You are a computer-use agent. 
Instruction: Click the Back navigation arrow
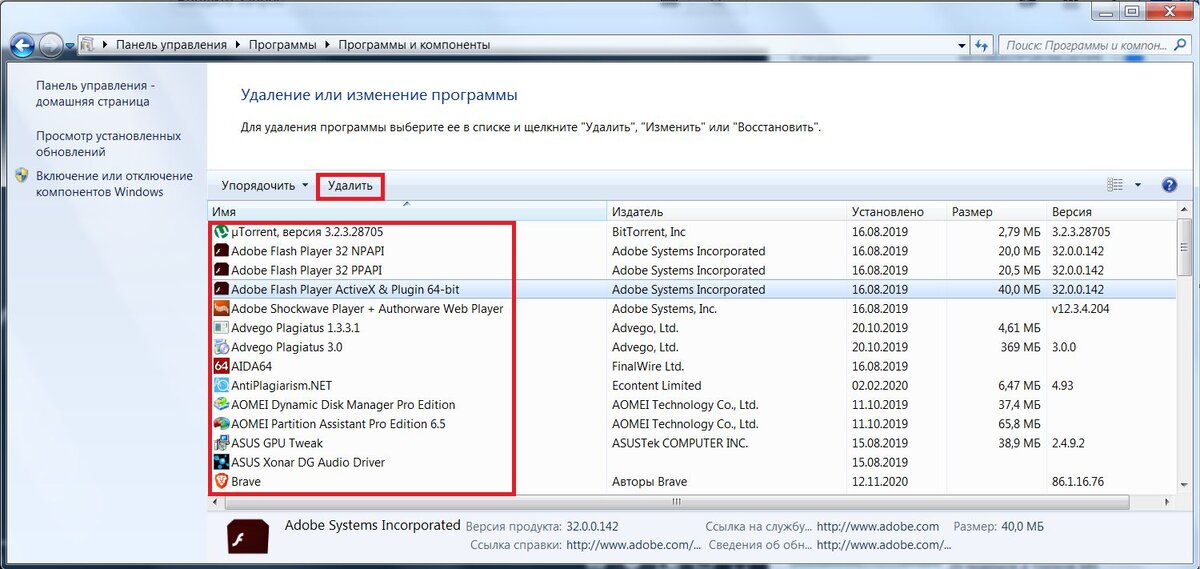[23, 45]
